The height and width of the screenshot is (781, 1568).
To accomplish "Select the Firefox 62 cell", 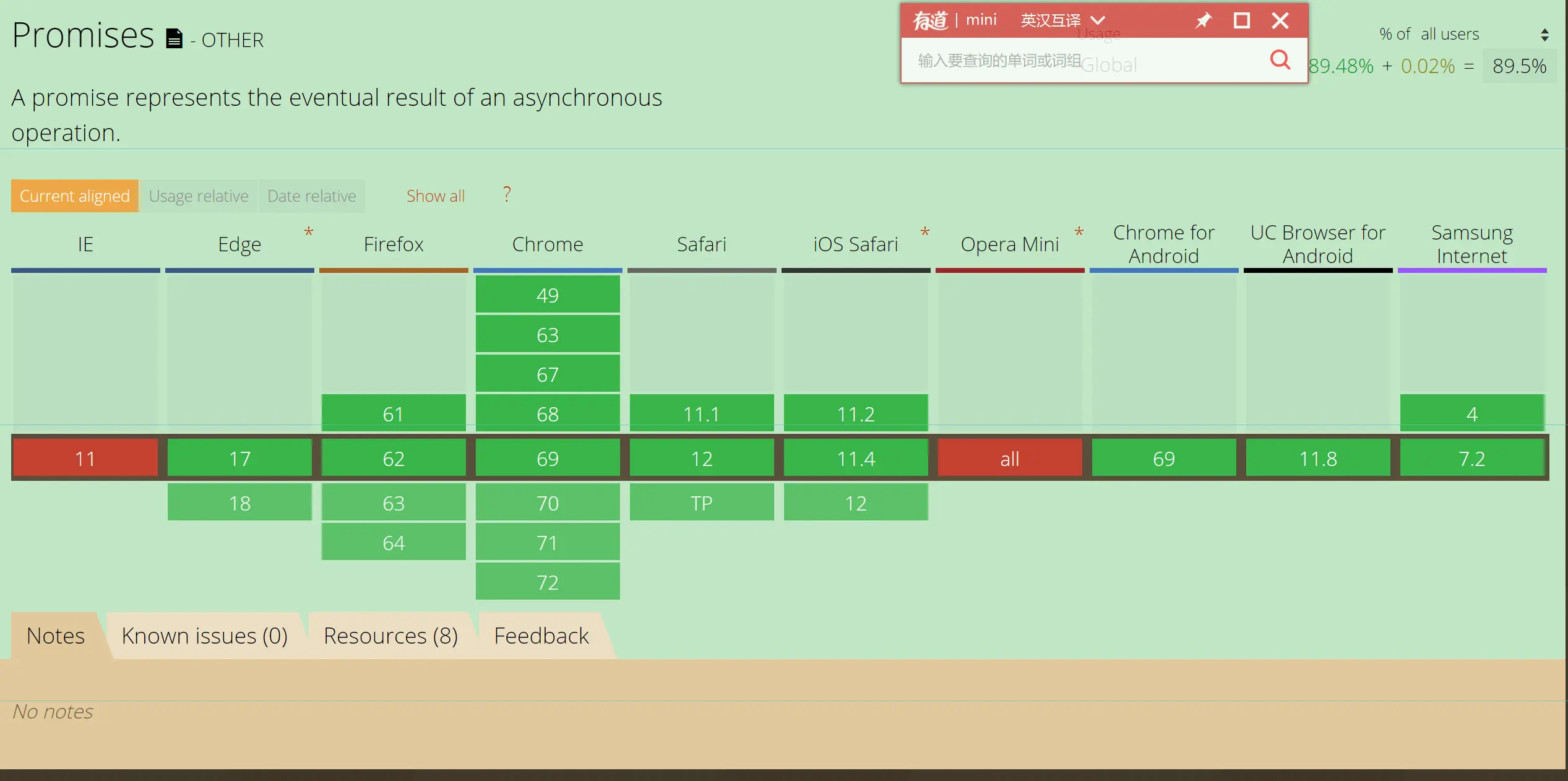I will pos(394,459).
